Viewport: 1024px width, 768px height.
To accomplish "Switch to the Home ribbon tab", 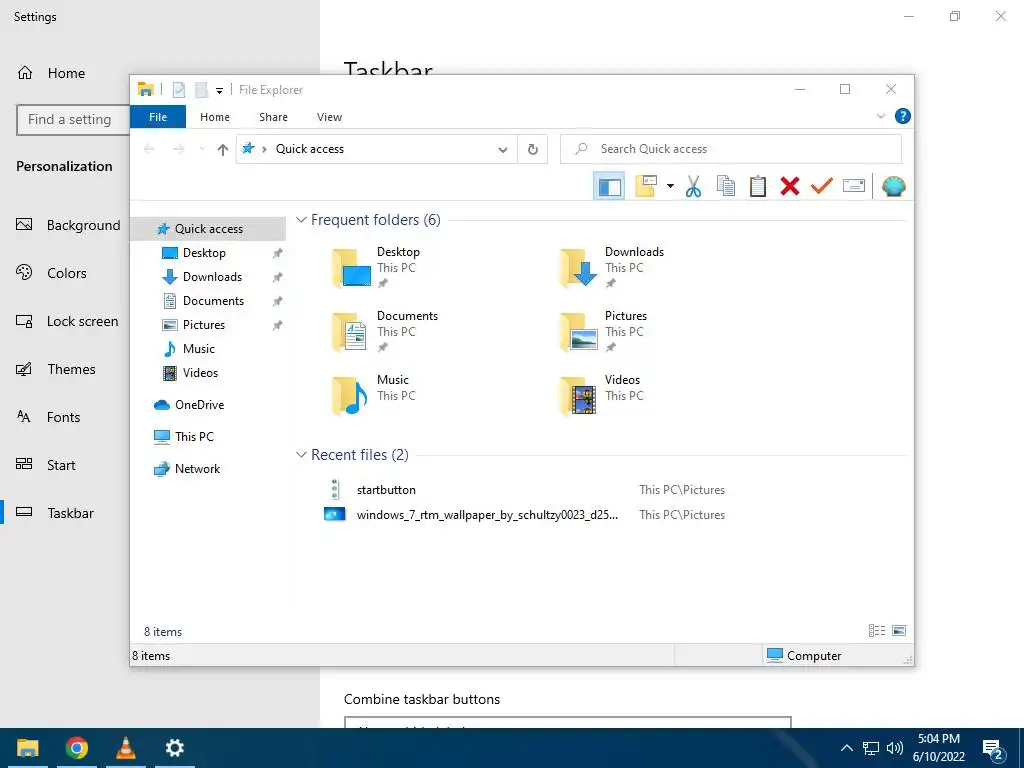I will coord(215,117).
